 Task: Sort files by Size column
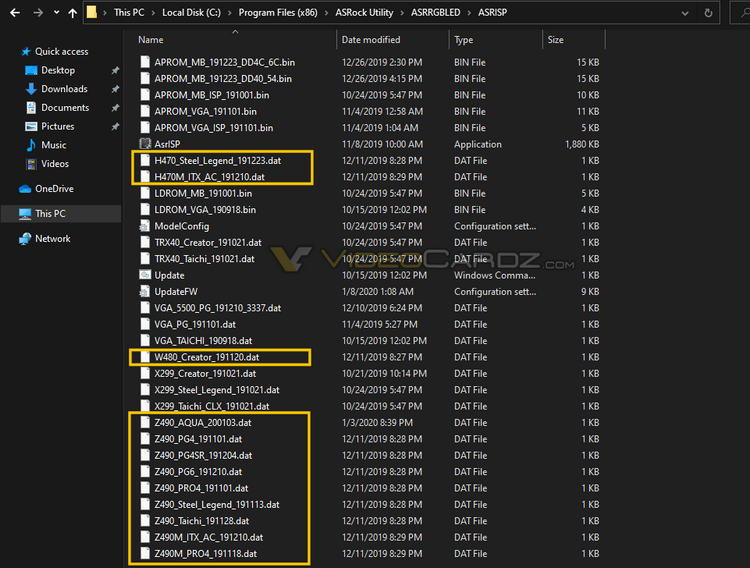point(555,40)
